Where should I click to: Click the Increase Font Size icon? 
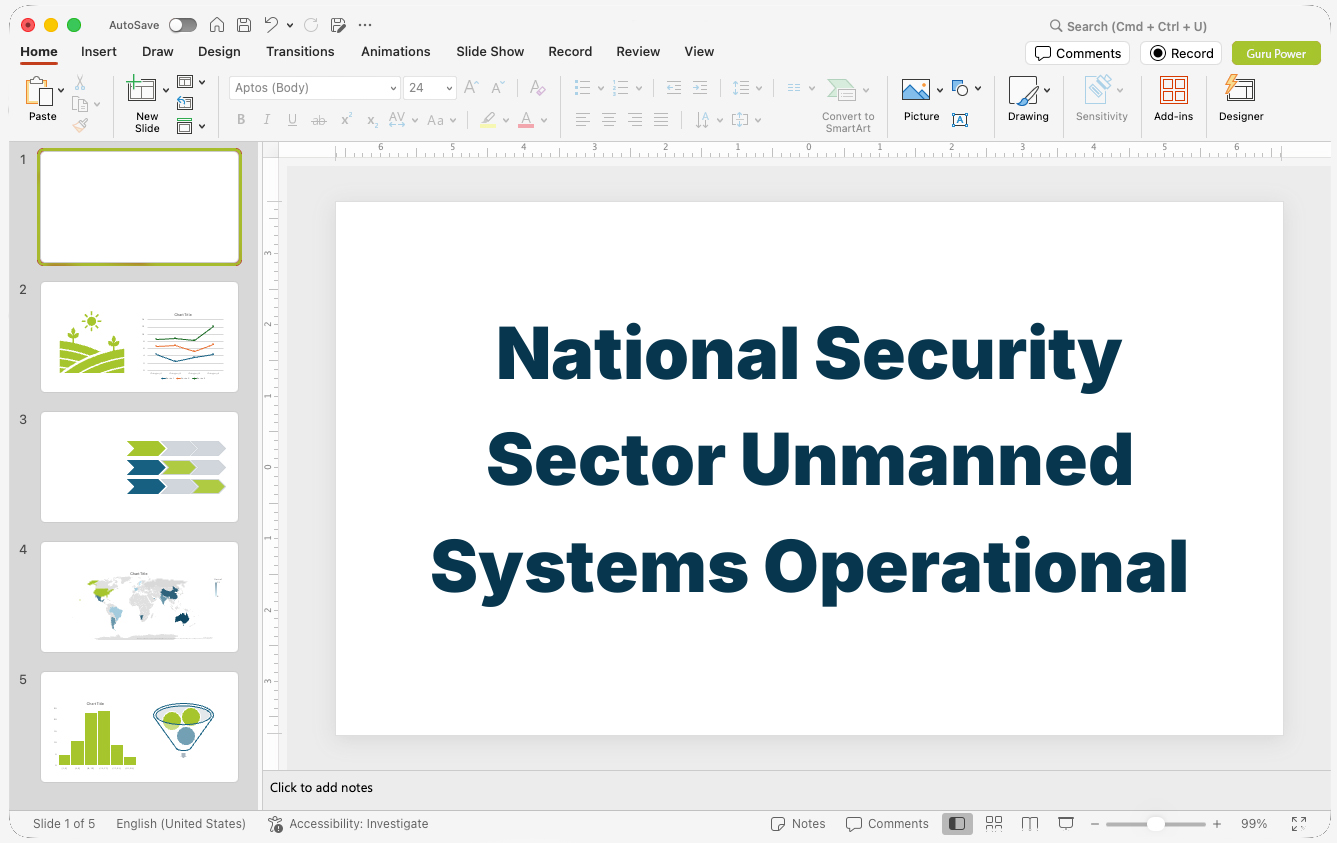(472, 88)
